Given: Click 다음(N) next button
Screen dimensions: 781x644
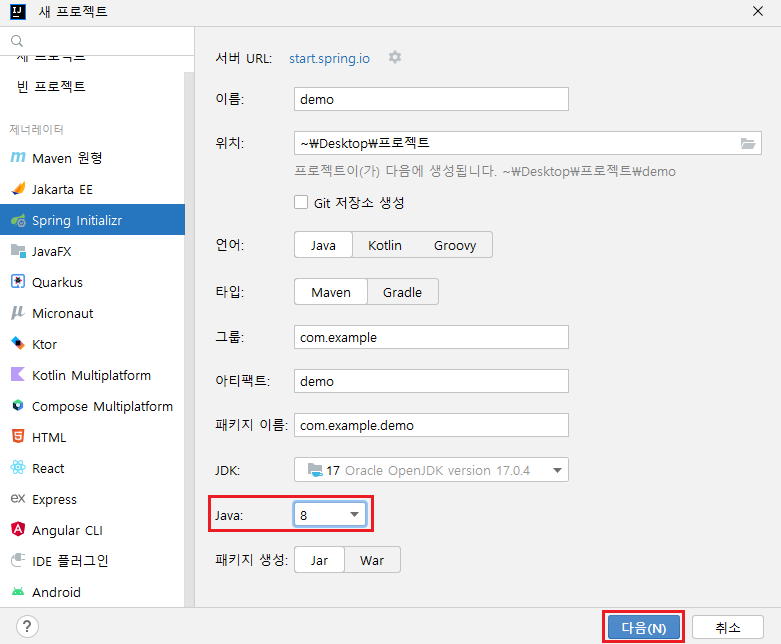Looking at the screenshot, I should 644,627.
